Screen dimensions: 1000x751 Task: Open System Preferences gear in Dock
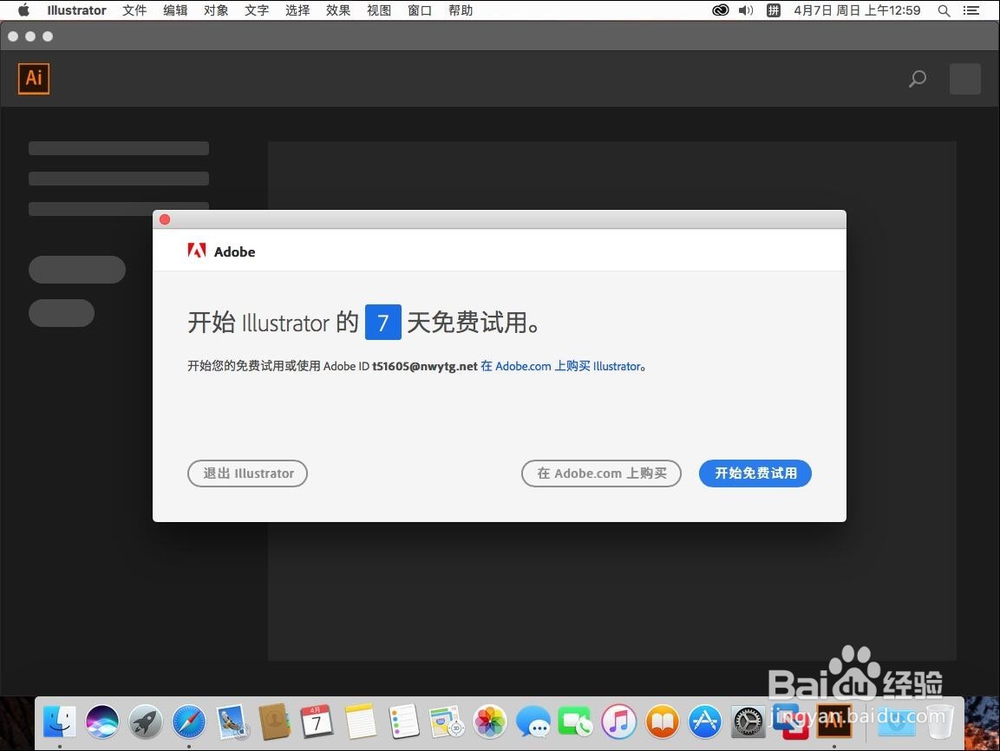pyautogui.click(x=747, y=722)
